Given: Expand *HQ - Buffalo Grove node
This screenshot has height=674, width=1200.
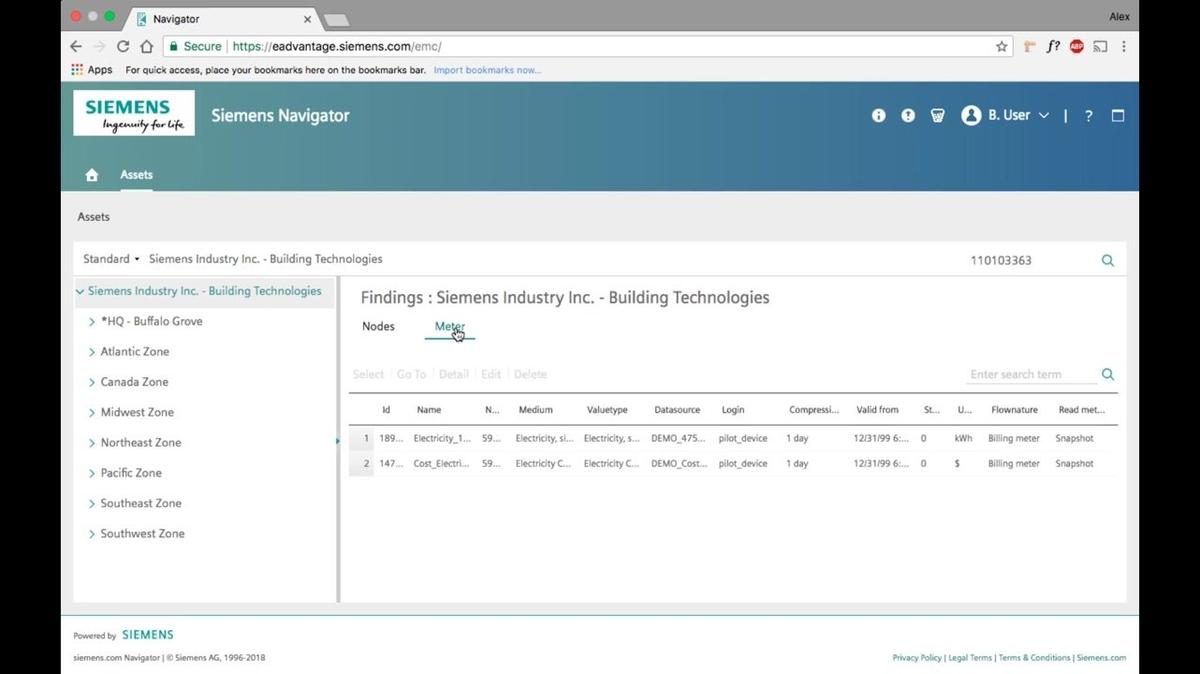Looking at the screenshot, I should coord(92,322).
